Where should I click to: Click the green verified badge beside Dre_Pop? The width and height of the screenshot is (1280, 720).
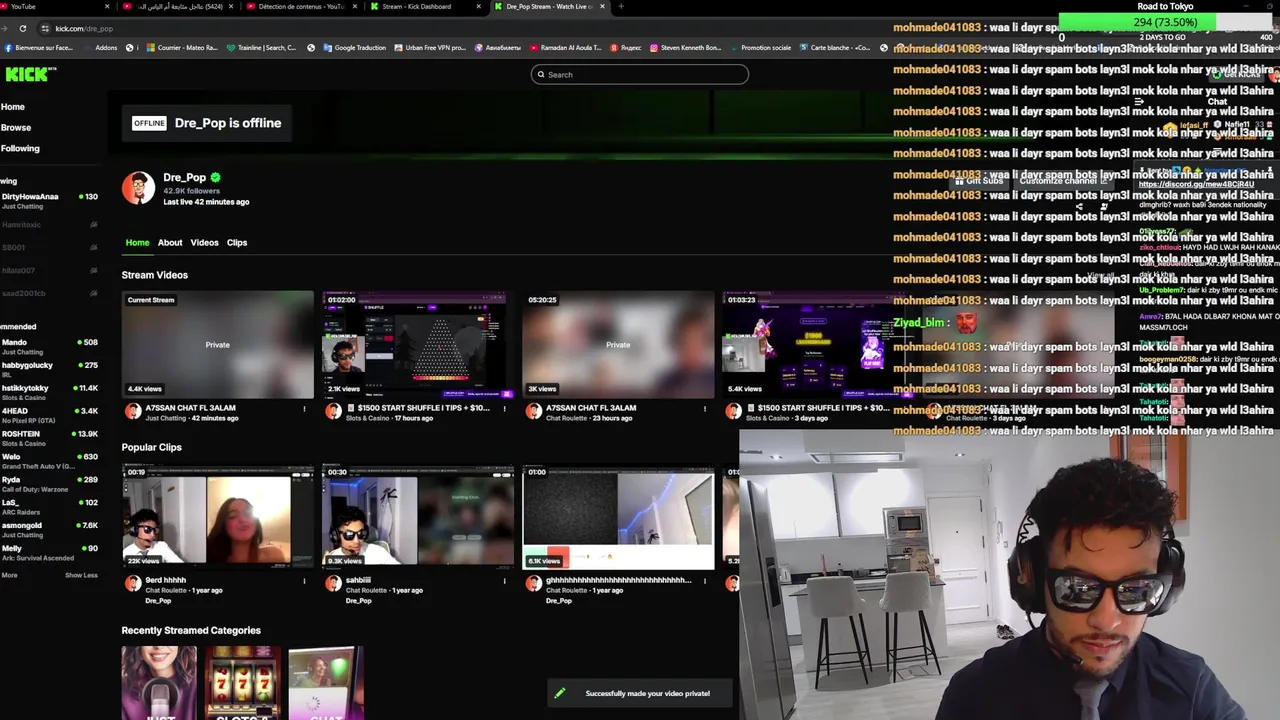[215, 177]
